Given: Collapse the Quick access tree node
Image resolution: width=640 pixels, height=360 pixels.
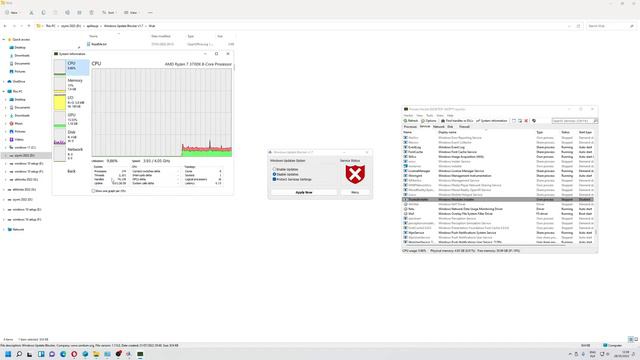Looking at the screenshot, I should [4, 40].
